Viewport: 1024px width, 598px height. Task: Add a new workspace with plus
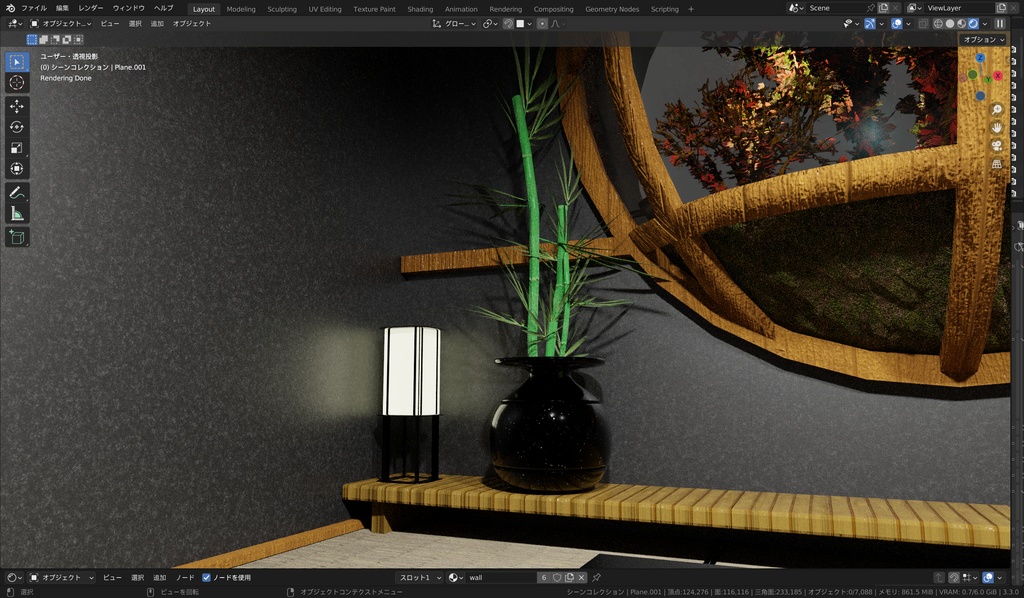691,9
